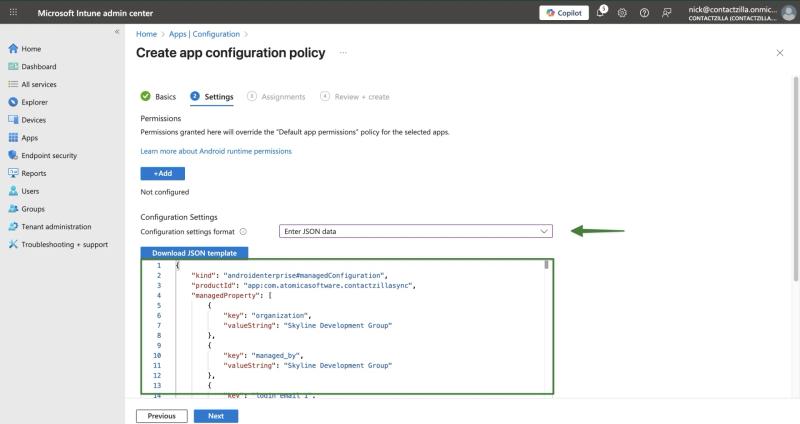Image resolution: width=800 pixels, height=424 pixels.
Task: Click the +Add permissions button
Action: point(163,173)
